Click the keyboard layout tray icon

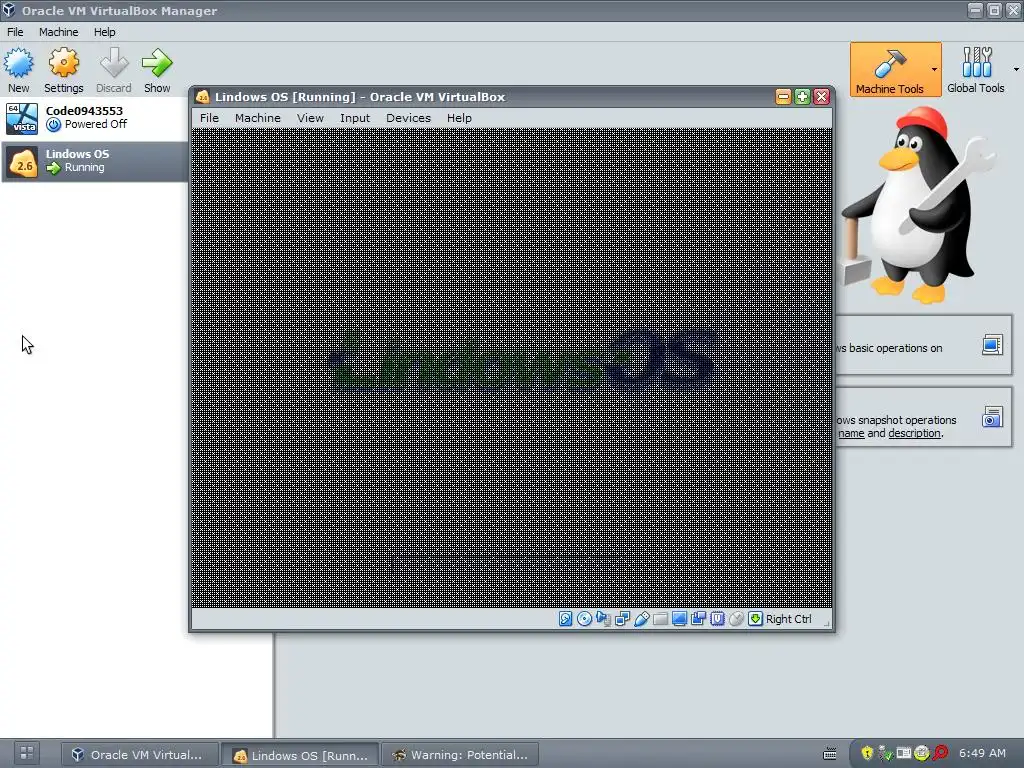coord(829,754)
